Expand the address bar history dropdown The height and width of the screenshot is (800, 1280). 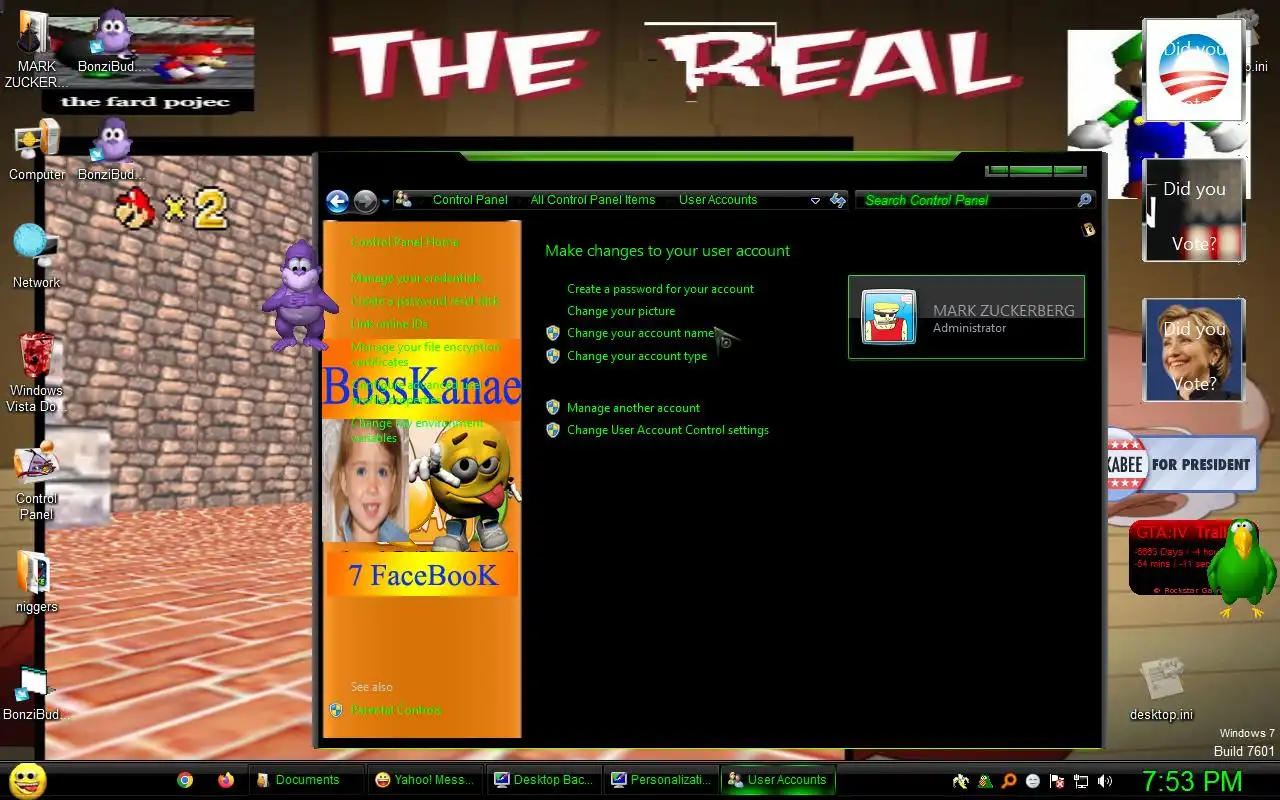click(815, 201)
